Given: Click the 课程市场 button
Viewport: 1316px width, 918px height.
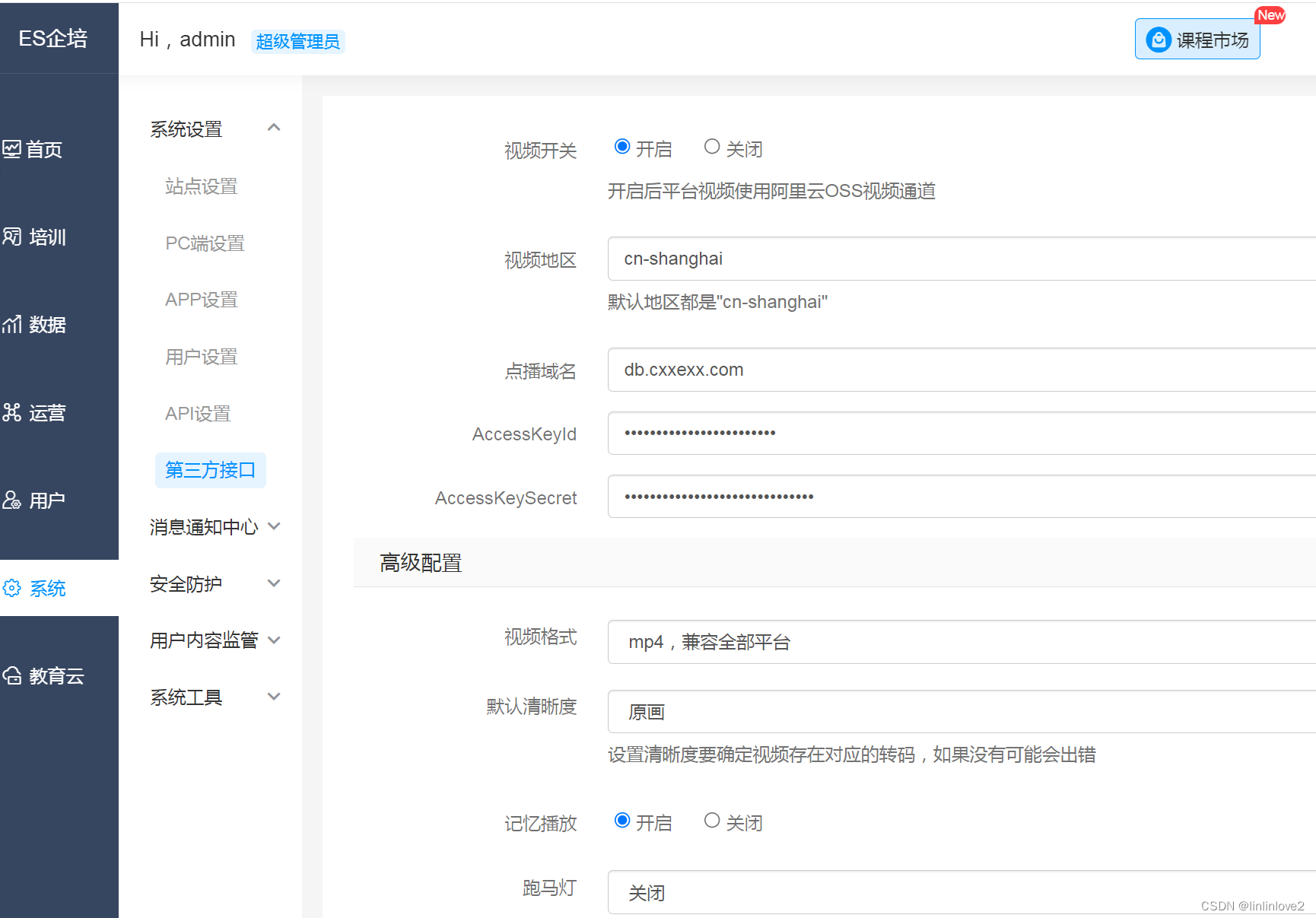Looking at the screenshot, I should (x=1197, y=39).
